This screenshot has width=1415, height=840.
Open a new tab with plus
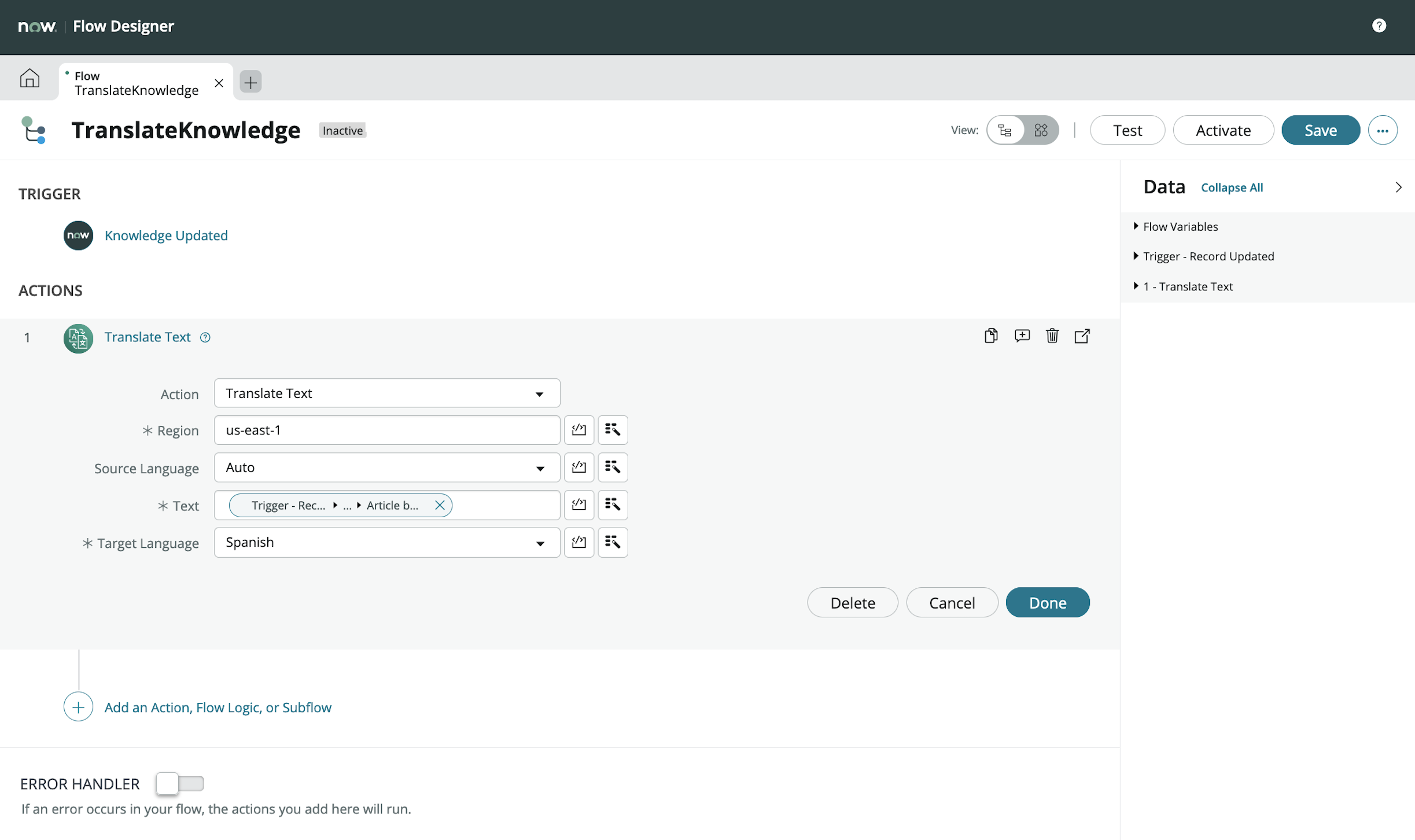[250, 82]
